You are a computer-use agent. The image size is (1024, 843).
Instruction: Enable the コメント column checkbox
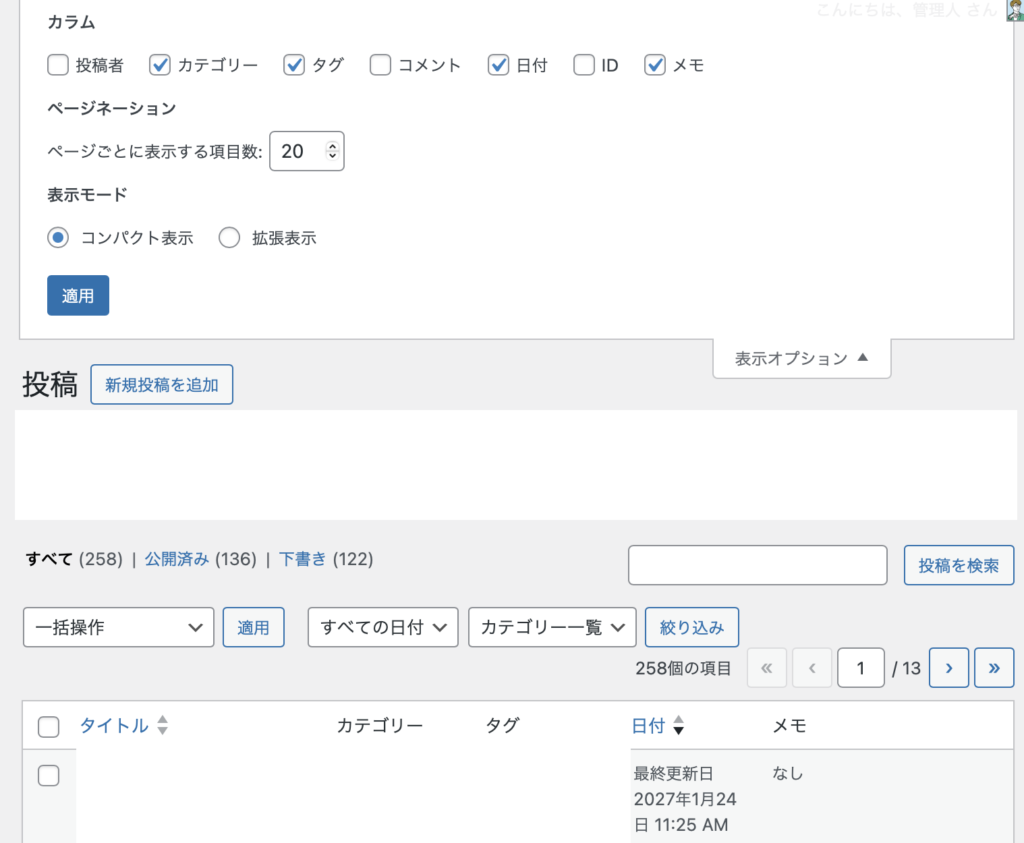click(x=380, y=66)
